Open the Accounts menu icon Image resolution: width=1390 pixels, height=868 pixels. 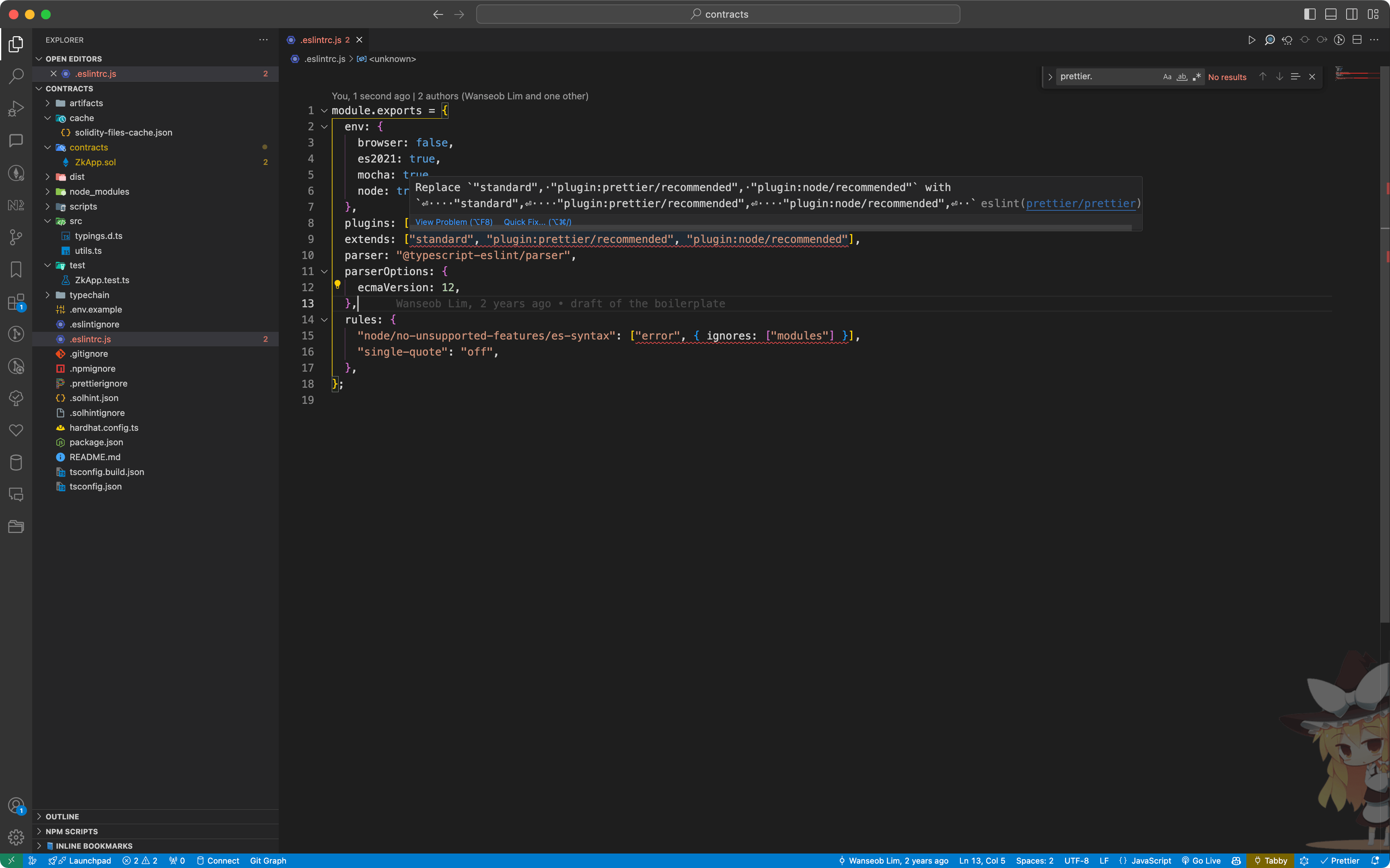pyautogui.click(x=16, y=805)
